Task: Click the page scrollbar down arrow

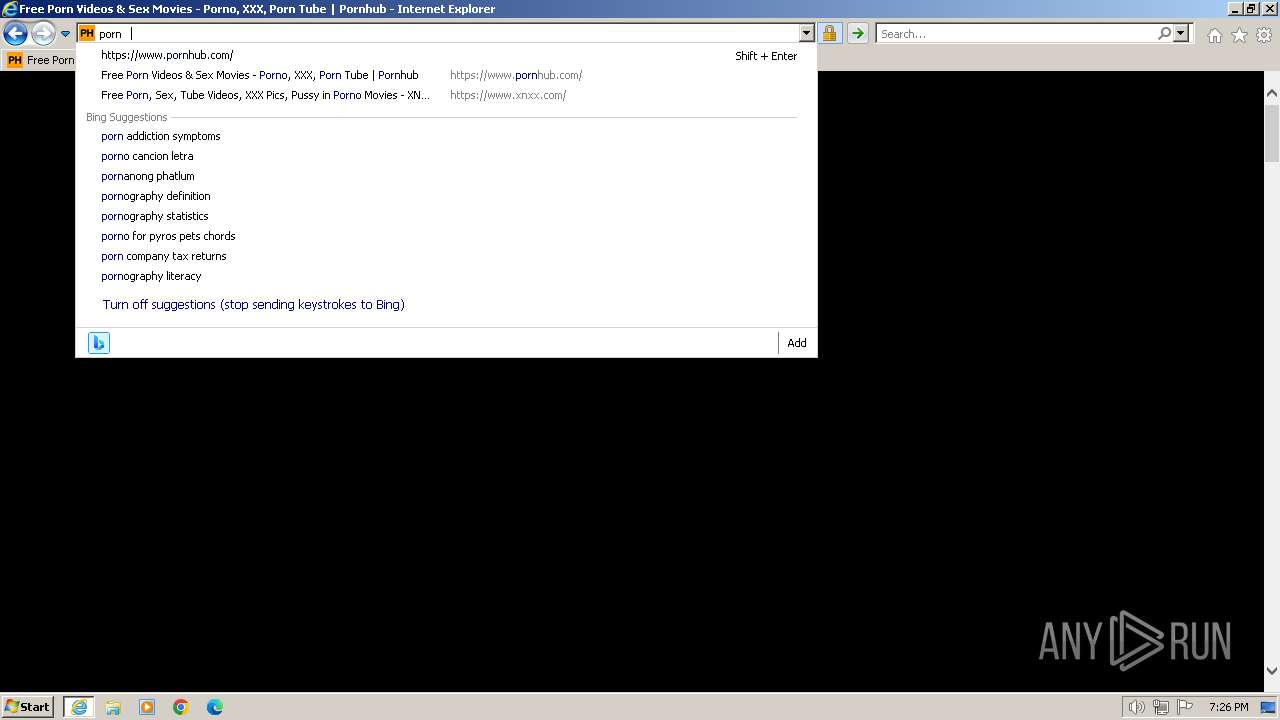Action: tap(1272, 671)
